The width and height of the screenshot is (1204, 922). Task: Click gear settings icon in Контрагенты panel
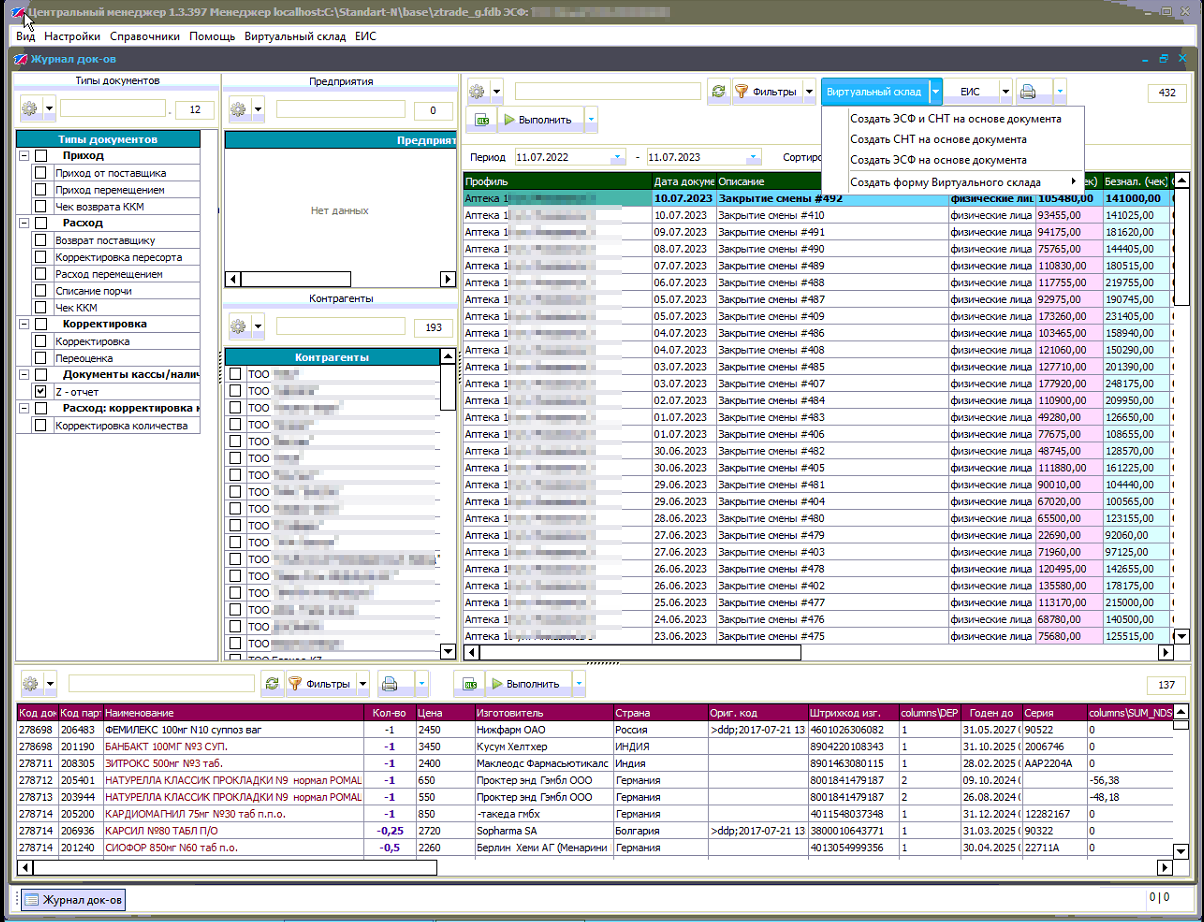238,325
